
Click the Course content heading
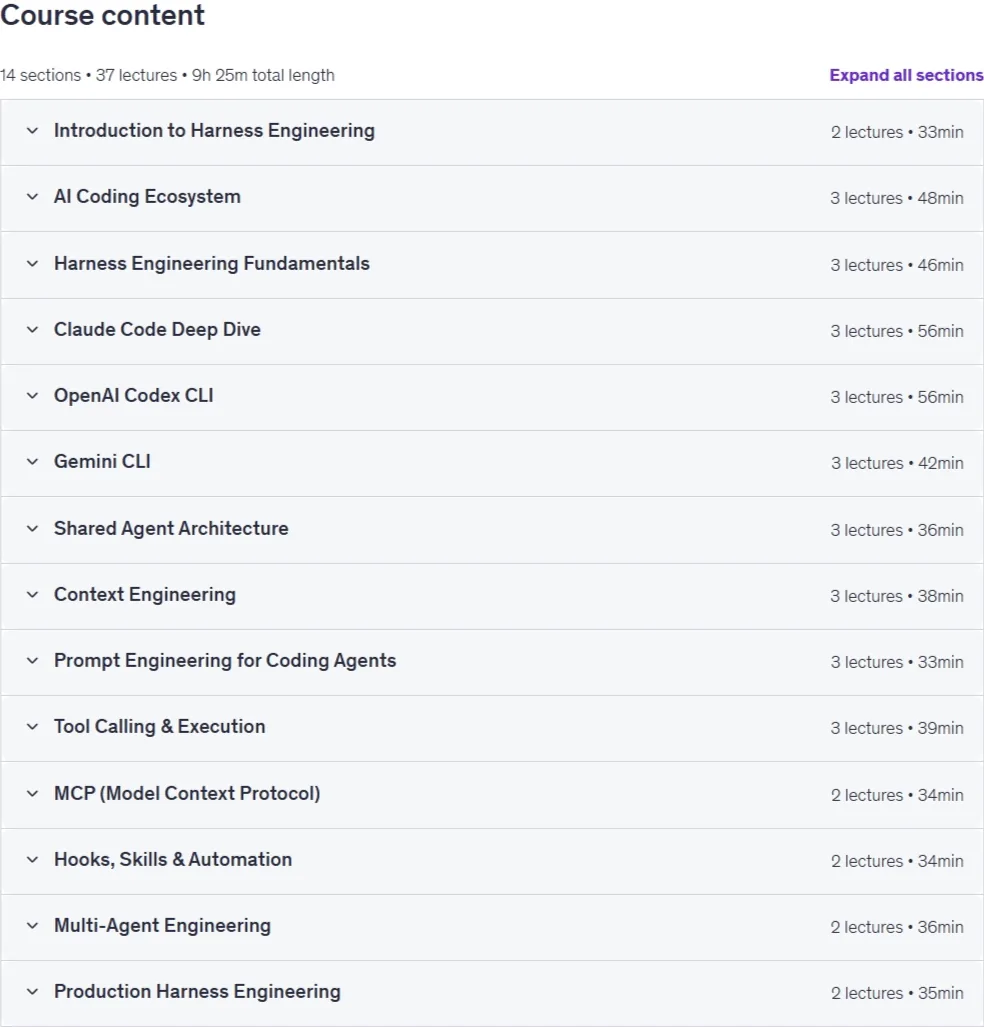[x=102, y=14]
